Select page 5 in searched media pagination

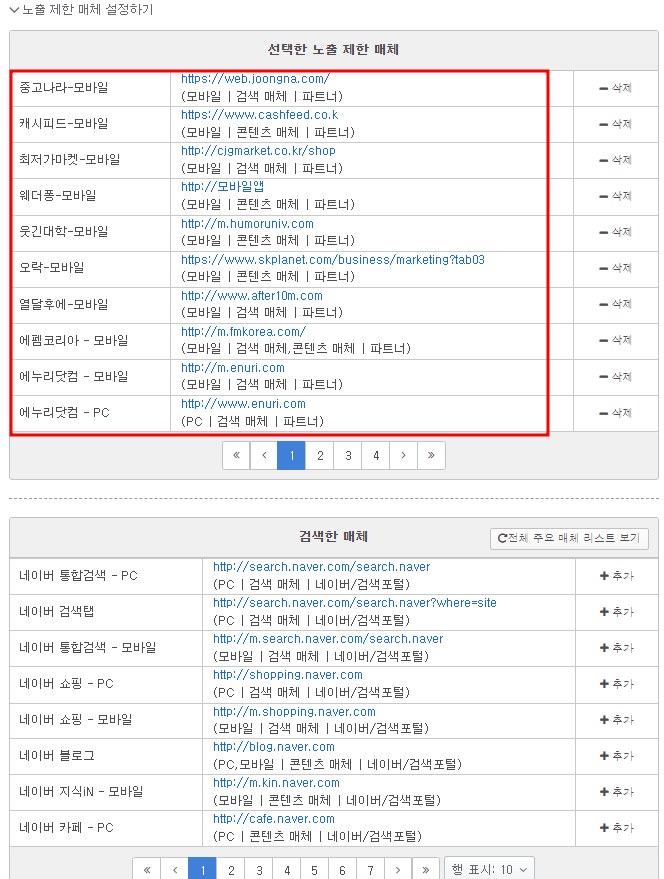click(x=314, y=870)
